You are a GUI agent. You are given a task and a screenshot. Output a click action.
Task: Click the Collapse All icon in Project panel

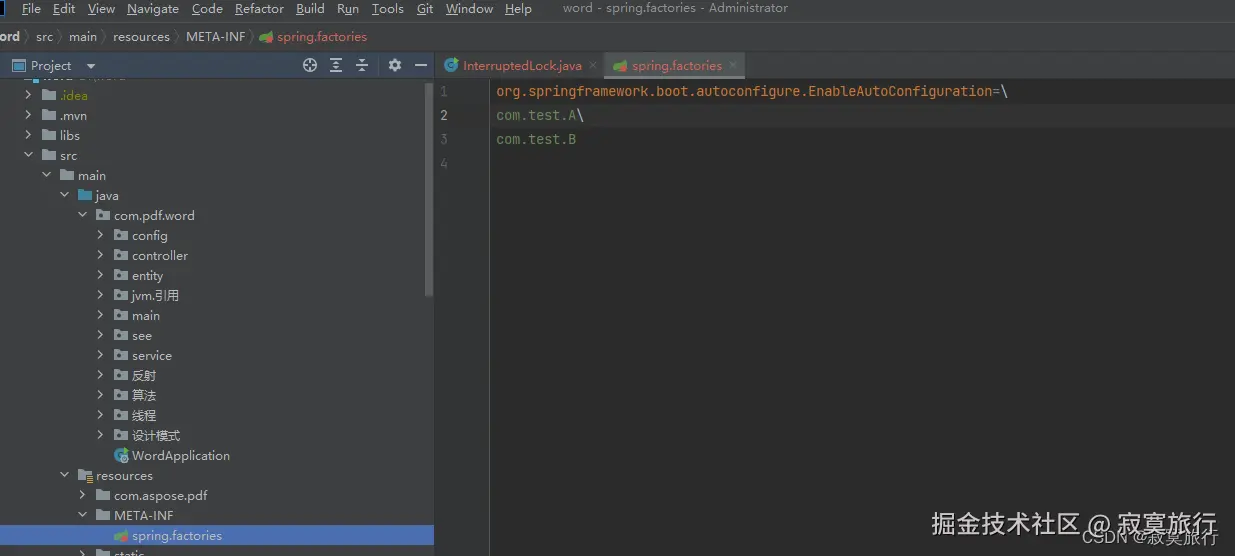pyautogui.click(x=362, y=65)
